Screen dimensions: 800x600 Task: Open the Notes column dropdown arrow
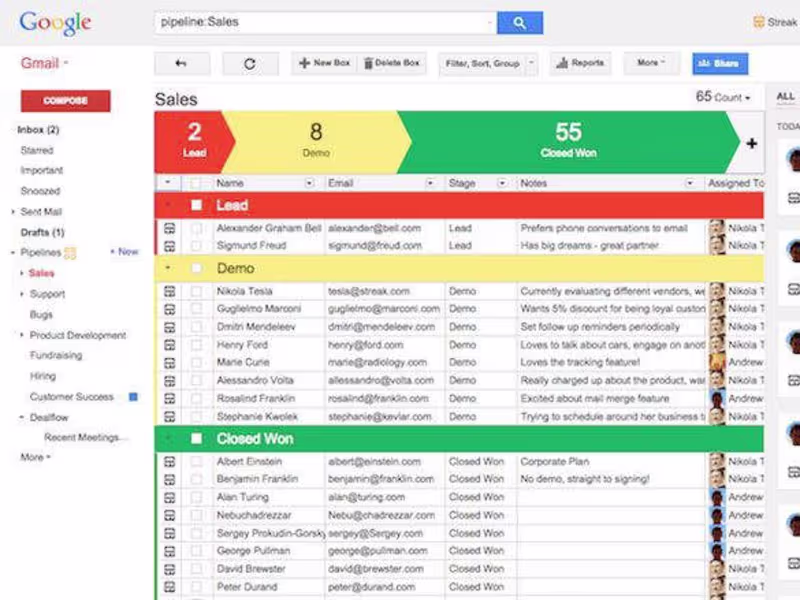(x=690, y=183)
